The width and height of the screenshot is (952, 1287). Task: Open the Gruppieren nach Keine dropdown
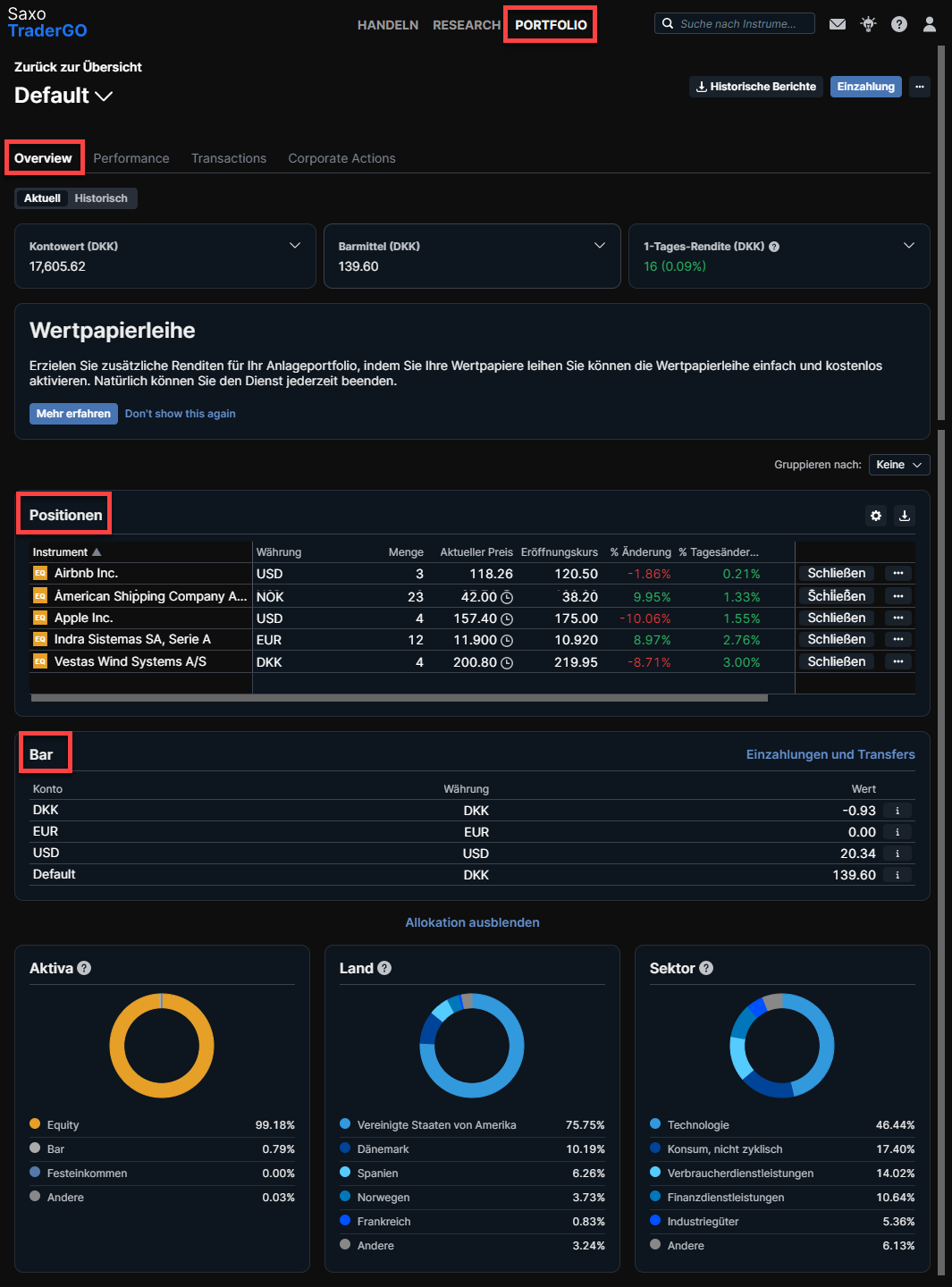tap(899, 465)
